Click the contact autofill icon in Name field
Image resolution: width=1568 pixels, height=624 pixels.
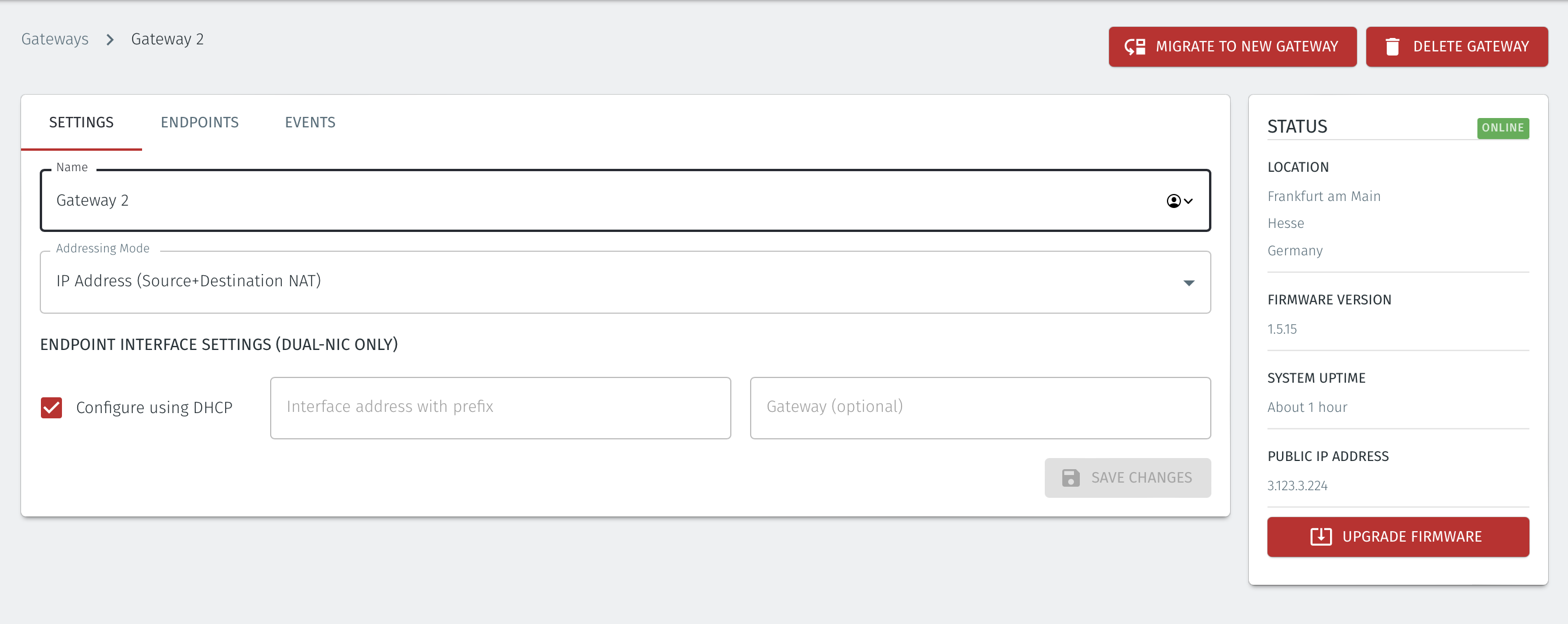(1173, 201)
